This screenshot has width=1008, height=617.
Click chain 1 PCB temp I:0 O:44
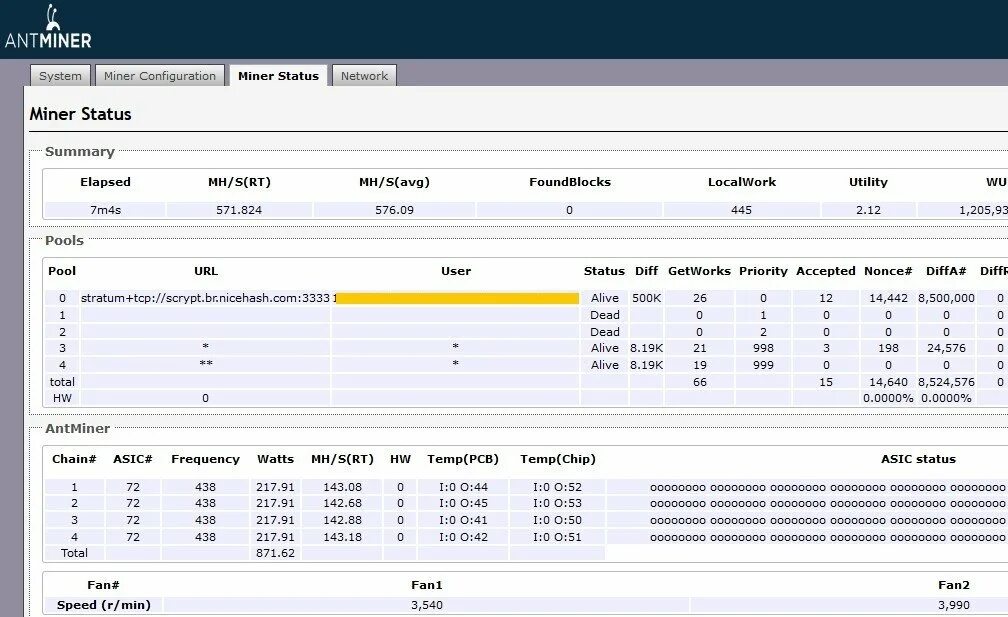pyautogui.click(x=464, y=487)
